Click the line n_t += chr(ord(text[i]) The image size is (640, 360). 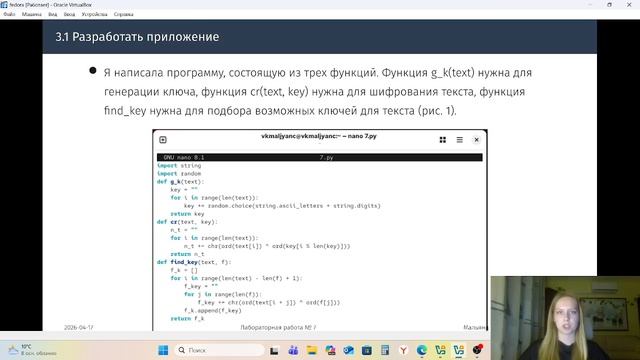tap(267, 246)
